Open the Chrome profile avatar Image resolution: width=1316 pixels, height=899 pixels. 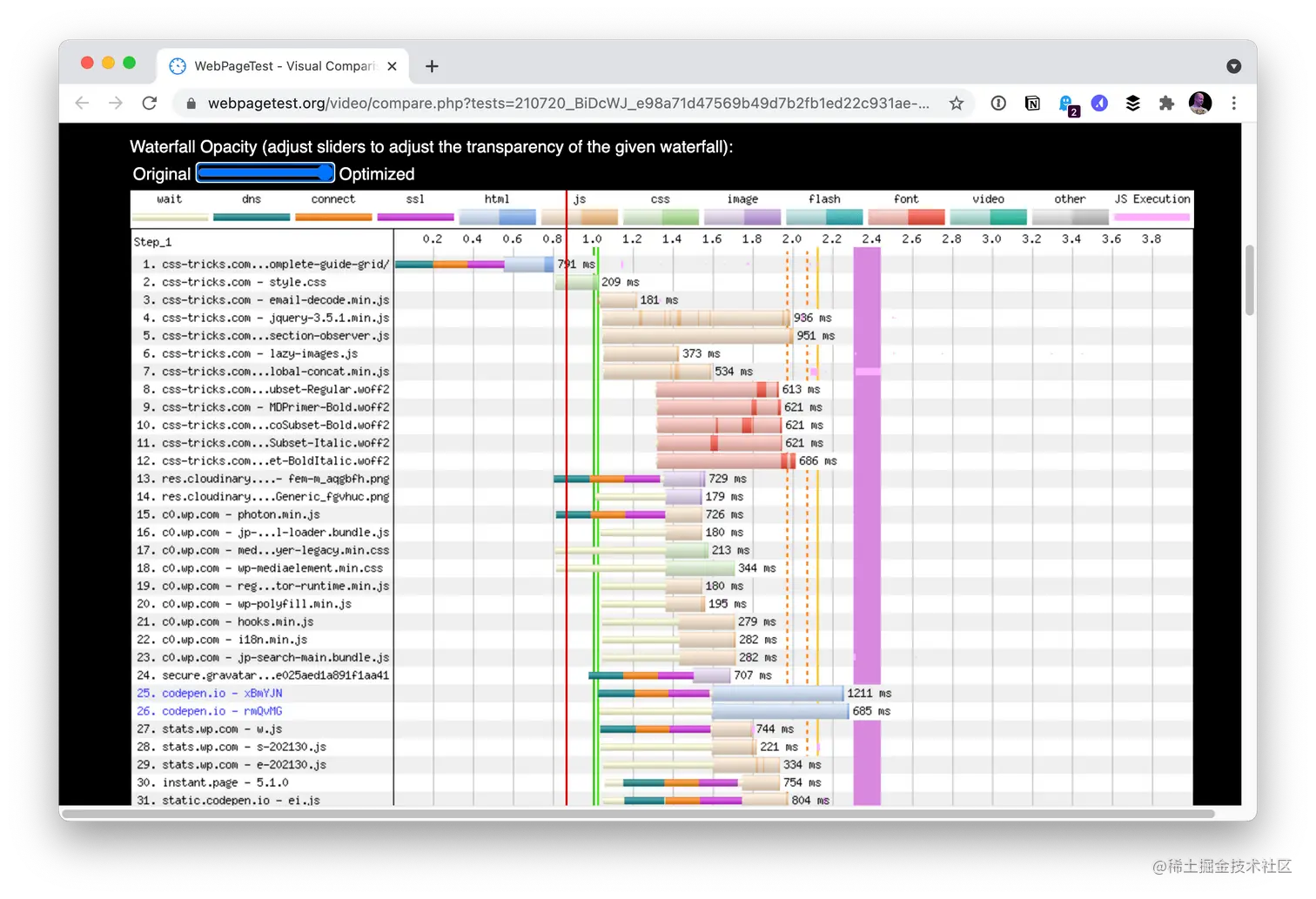[1200, 103]
